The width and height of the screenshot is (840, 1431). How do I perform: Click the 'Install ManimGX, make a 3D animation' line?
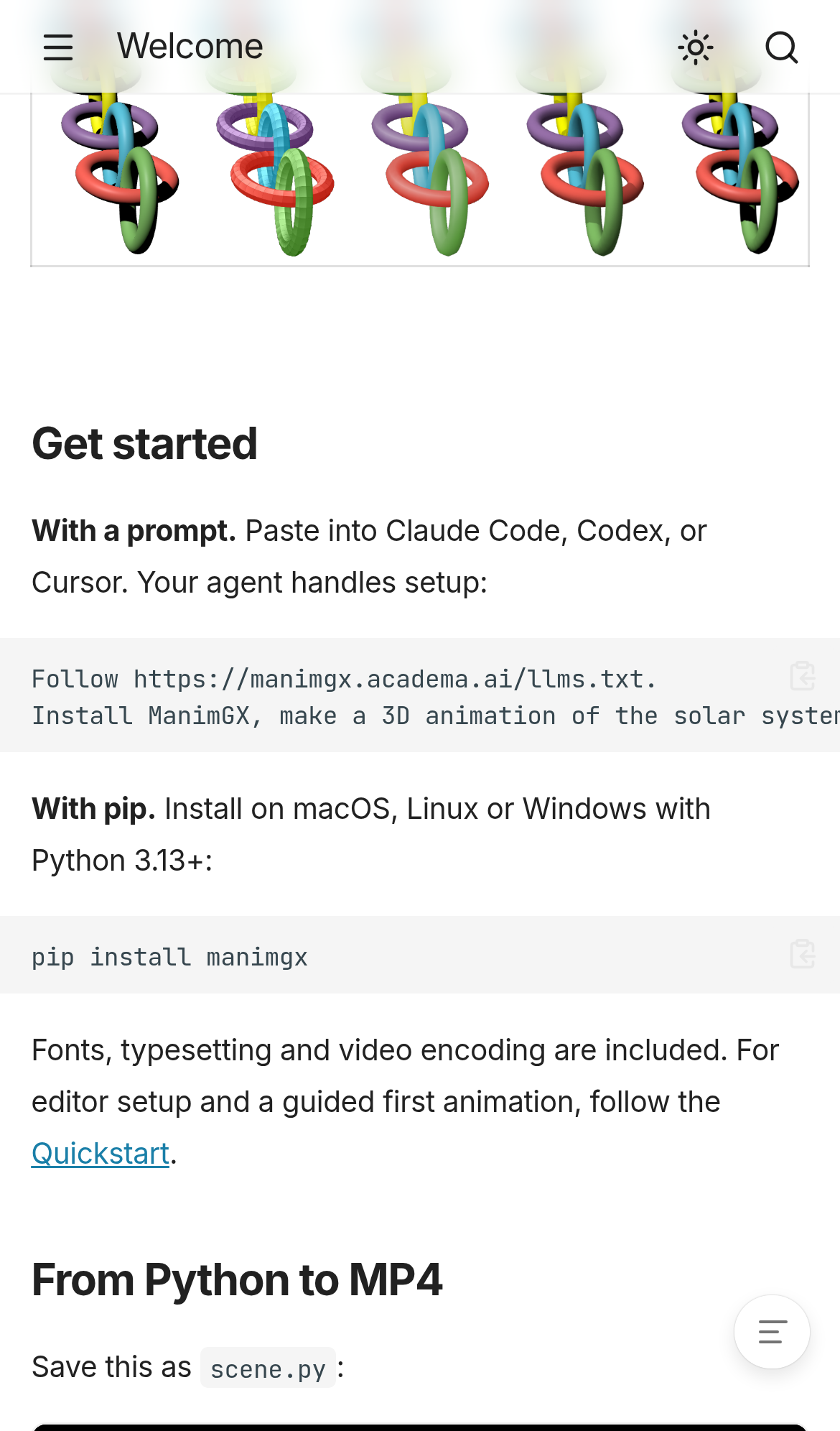click(436, 716)
